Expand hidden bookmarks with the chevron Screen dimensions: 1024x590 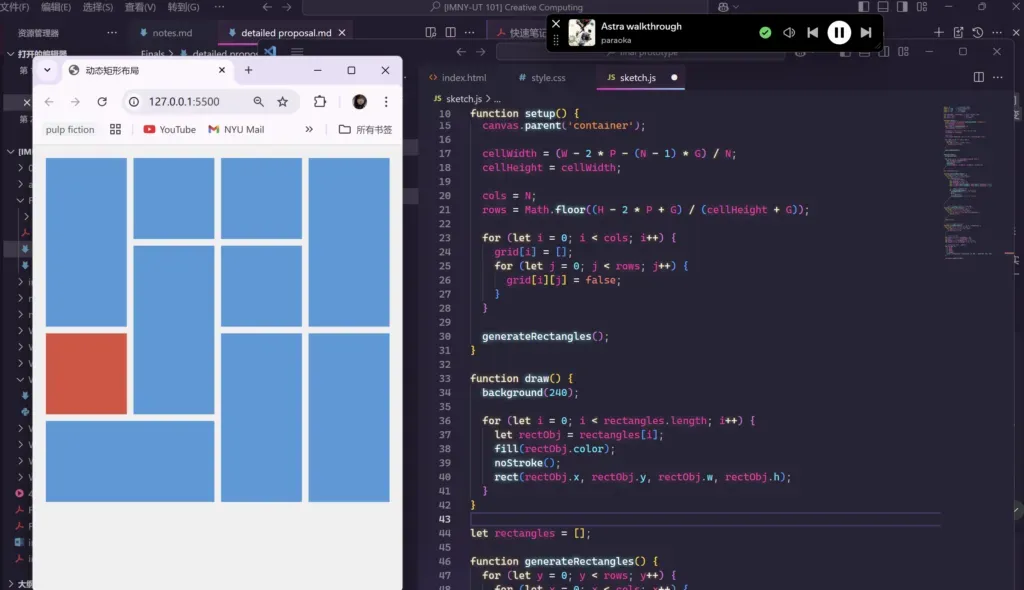pyautogui.click(x=309, y=129)
